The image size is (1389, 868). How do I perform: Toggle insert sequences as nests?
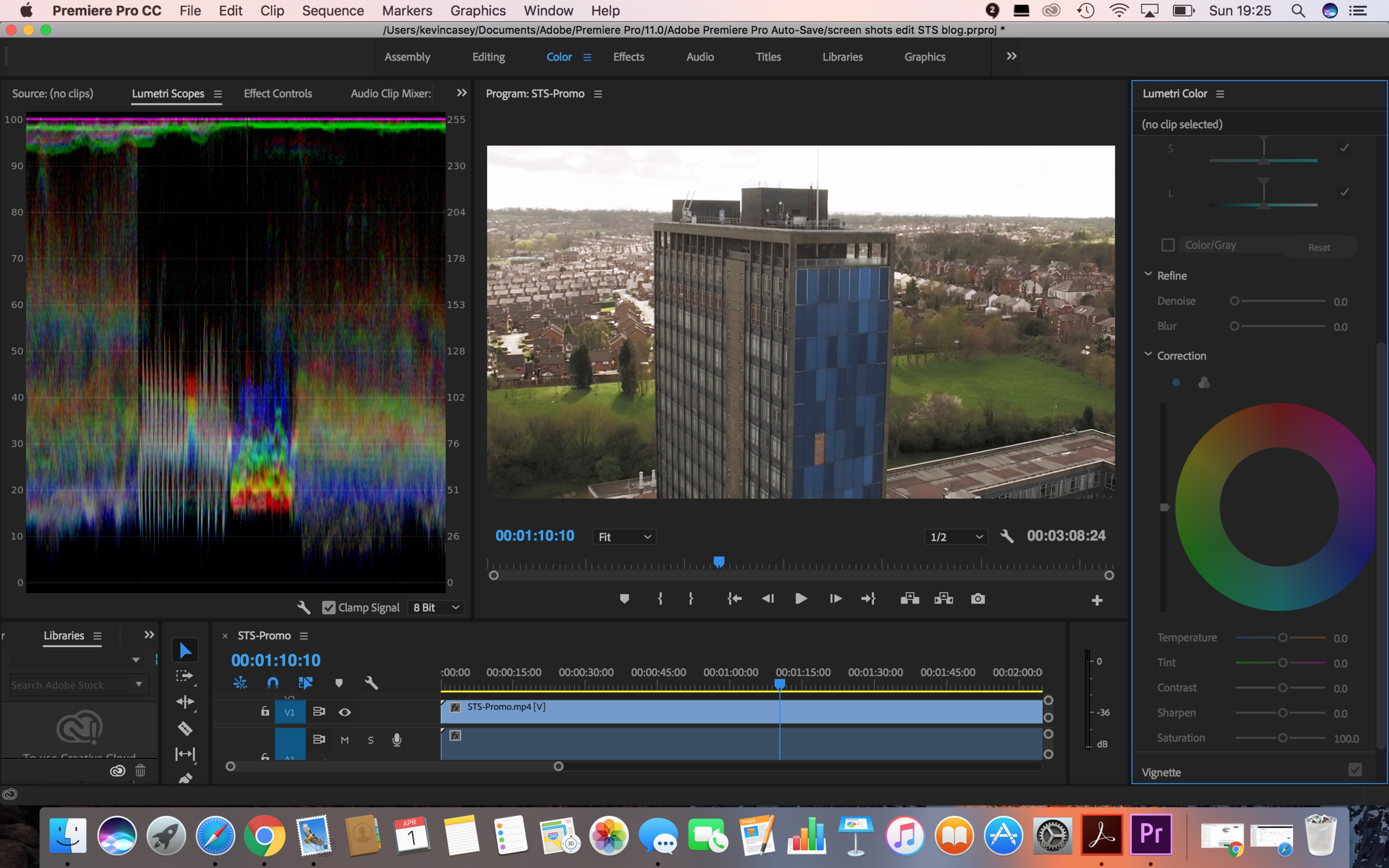coord(240,683)
